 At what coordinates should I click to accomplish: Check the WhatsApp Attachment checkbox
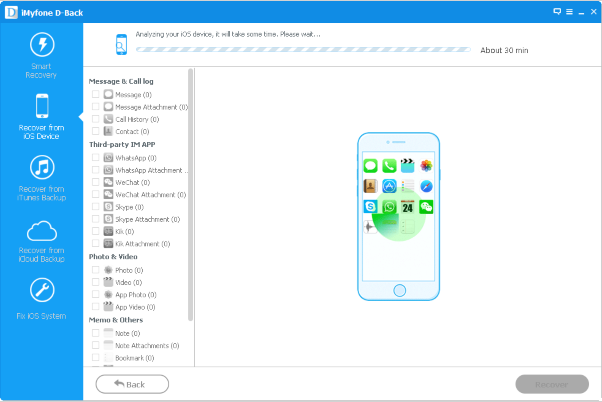96,170
